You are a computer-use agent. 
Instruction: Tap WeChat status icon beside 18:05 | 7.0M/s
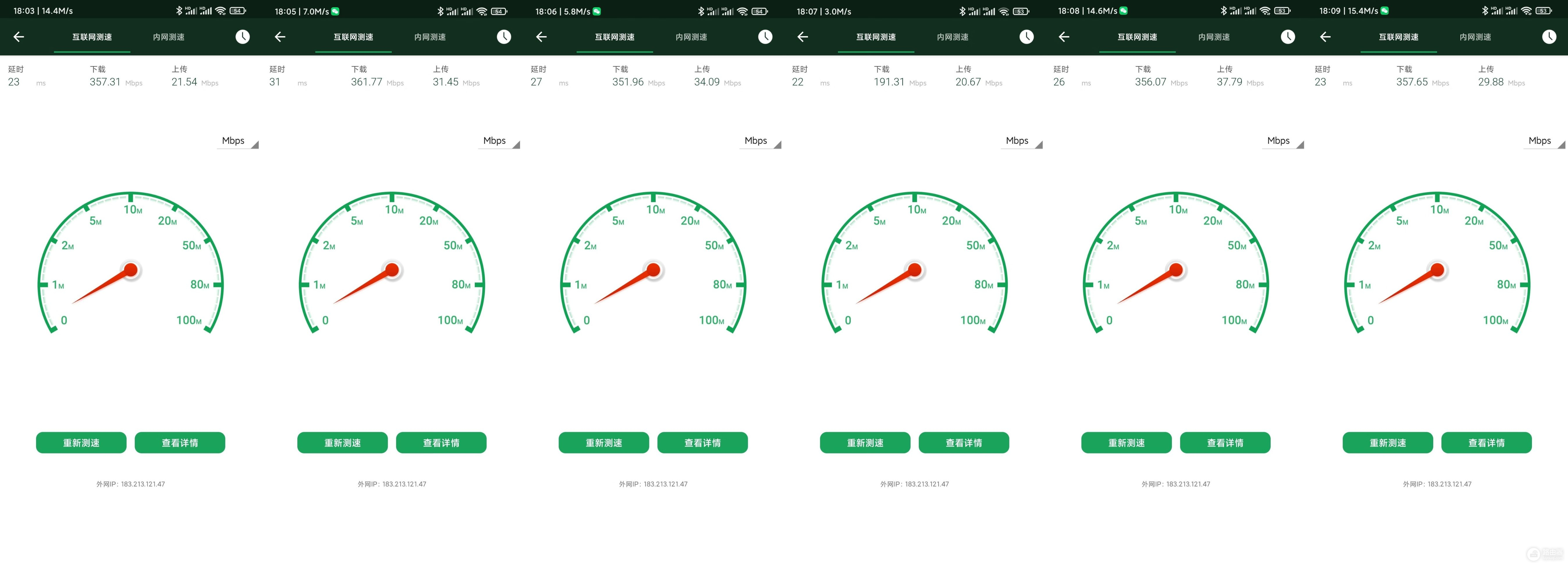[335, 11]
